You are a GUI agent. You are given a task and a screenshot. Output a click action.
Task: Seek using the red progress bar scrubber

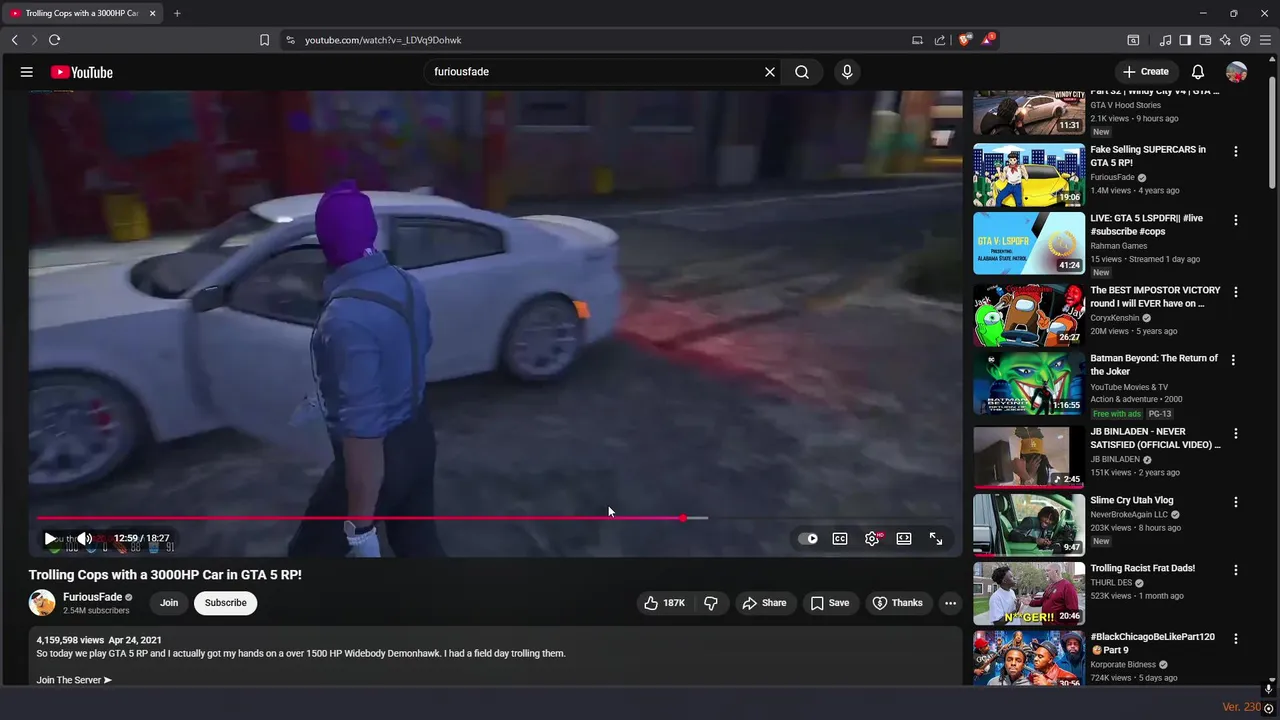pos(683,518)
